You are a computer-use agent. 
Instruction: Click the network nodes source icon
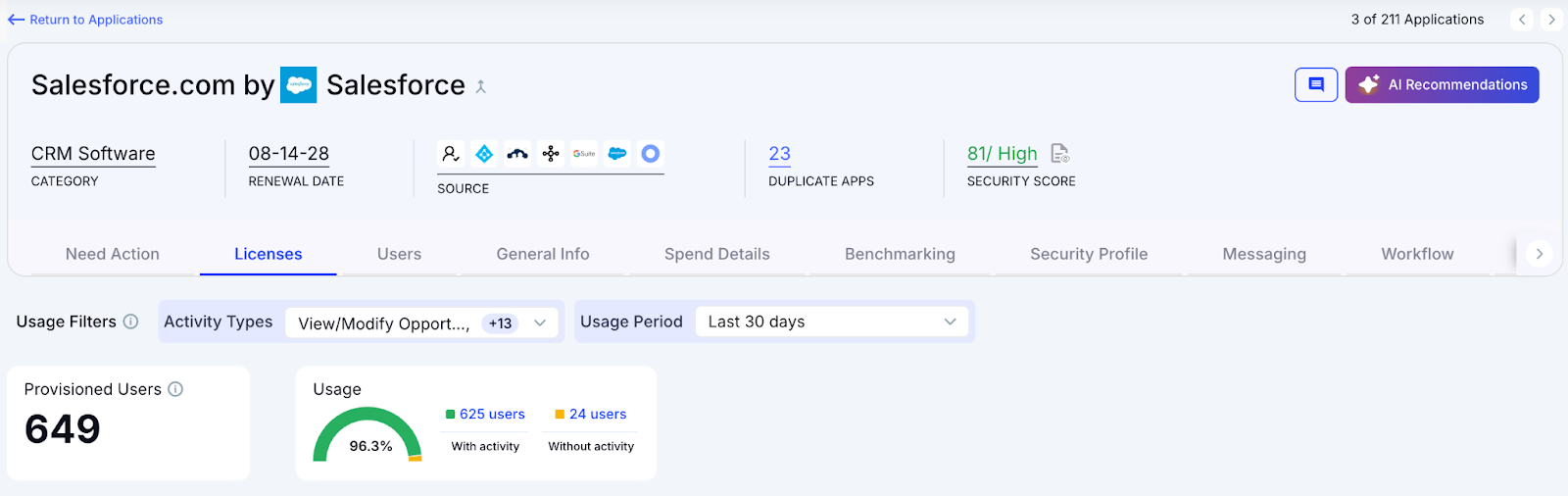pos(551,153)
